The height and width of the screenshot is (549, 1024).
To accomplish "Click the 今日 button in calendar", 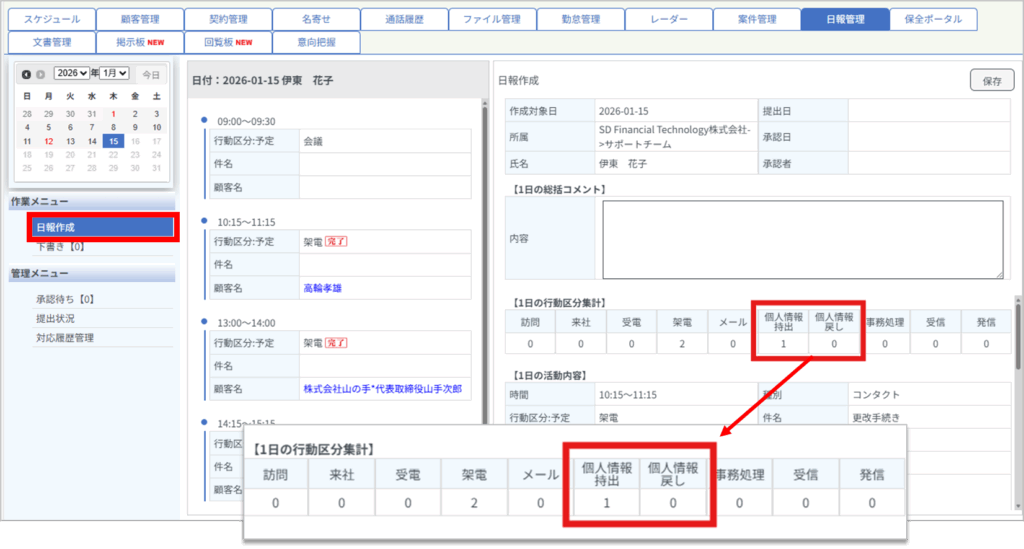I will [x=150, y=74].
